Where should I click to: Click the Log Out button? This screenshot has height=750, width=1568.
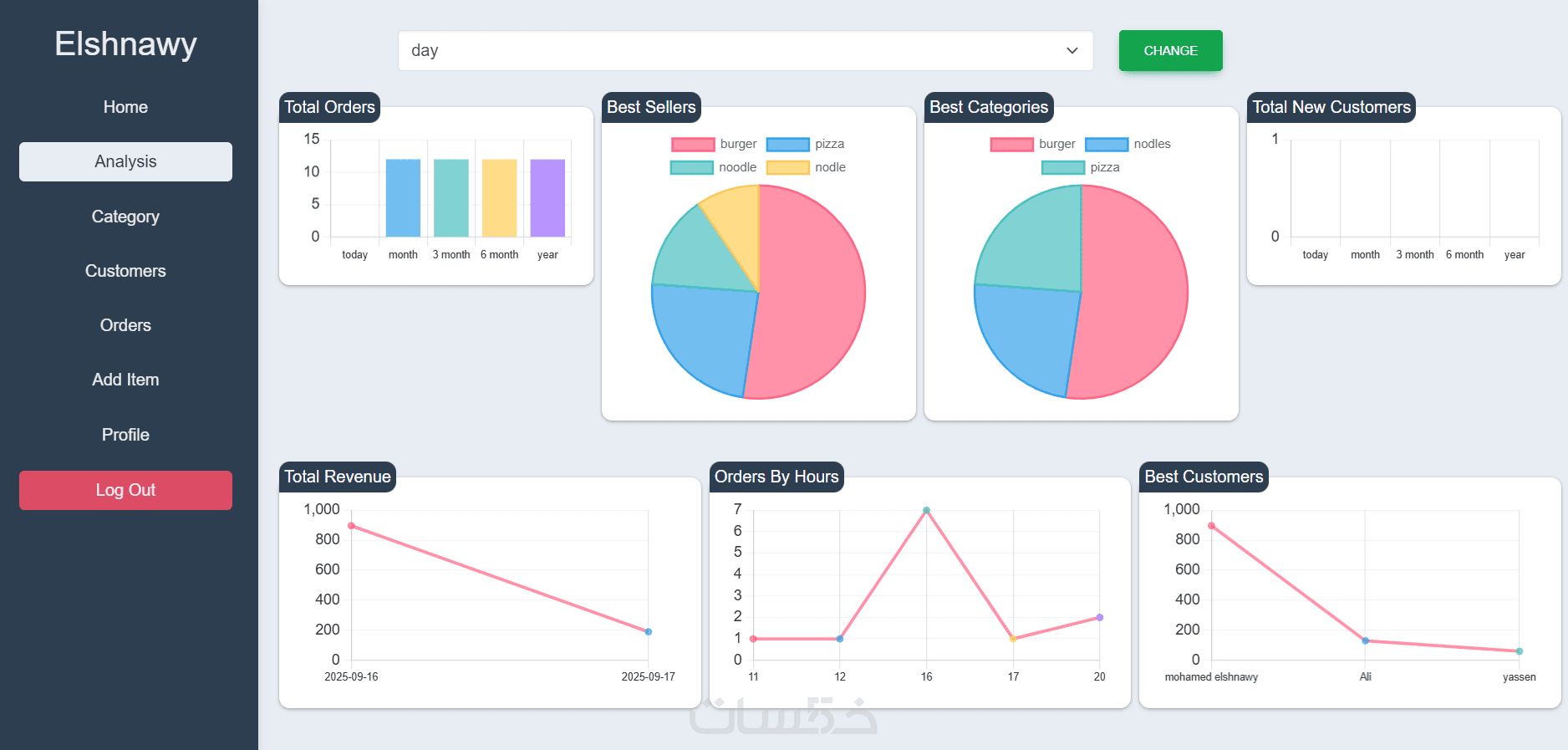click(x=125, y=490)
